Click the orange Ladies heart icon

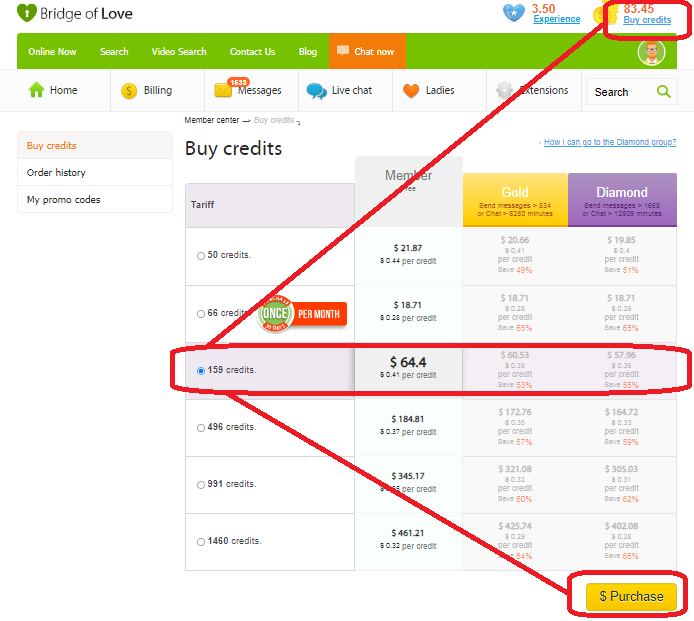pyautogui.click(x=411, y=91)
